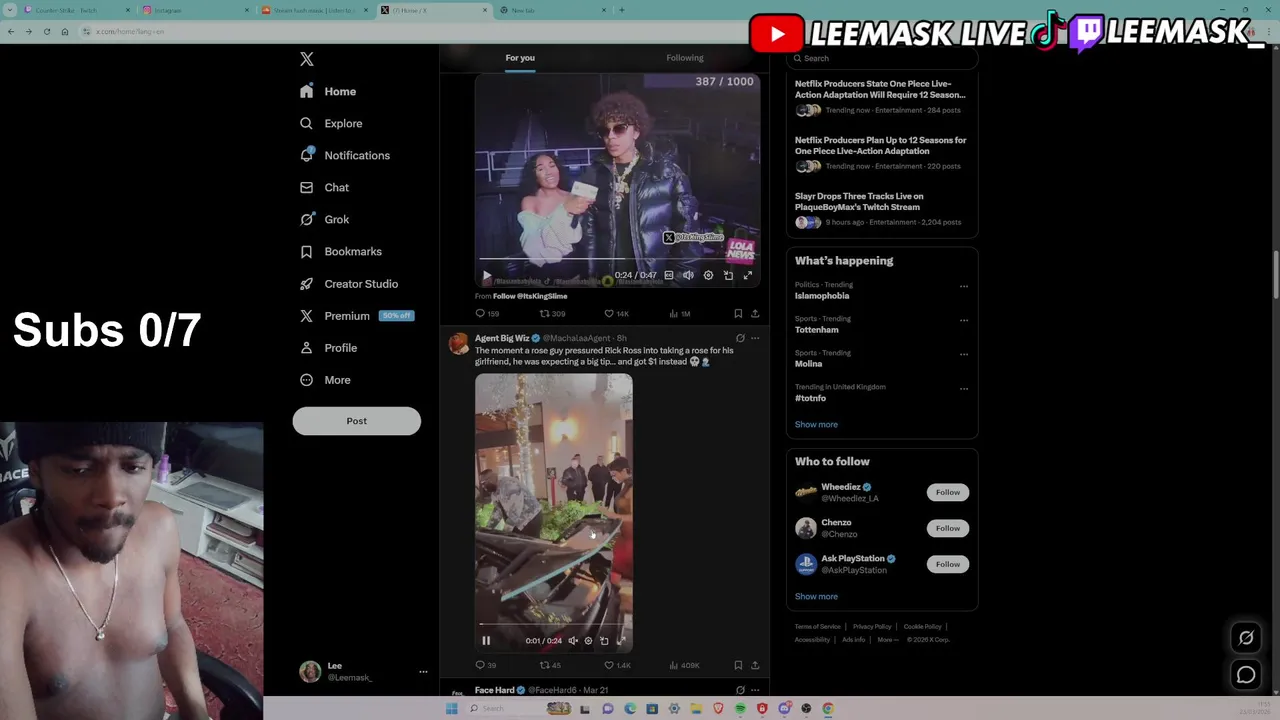The image size is (1280, 720).
Task: Open Premium in the sidebar
Action: (x=356, y=315)
